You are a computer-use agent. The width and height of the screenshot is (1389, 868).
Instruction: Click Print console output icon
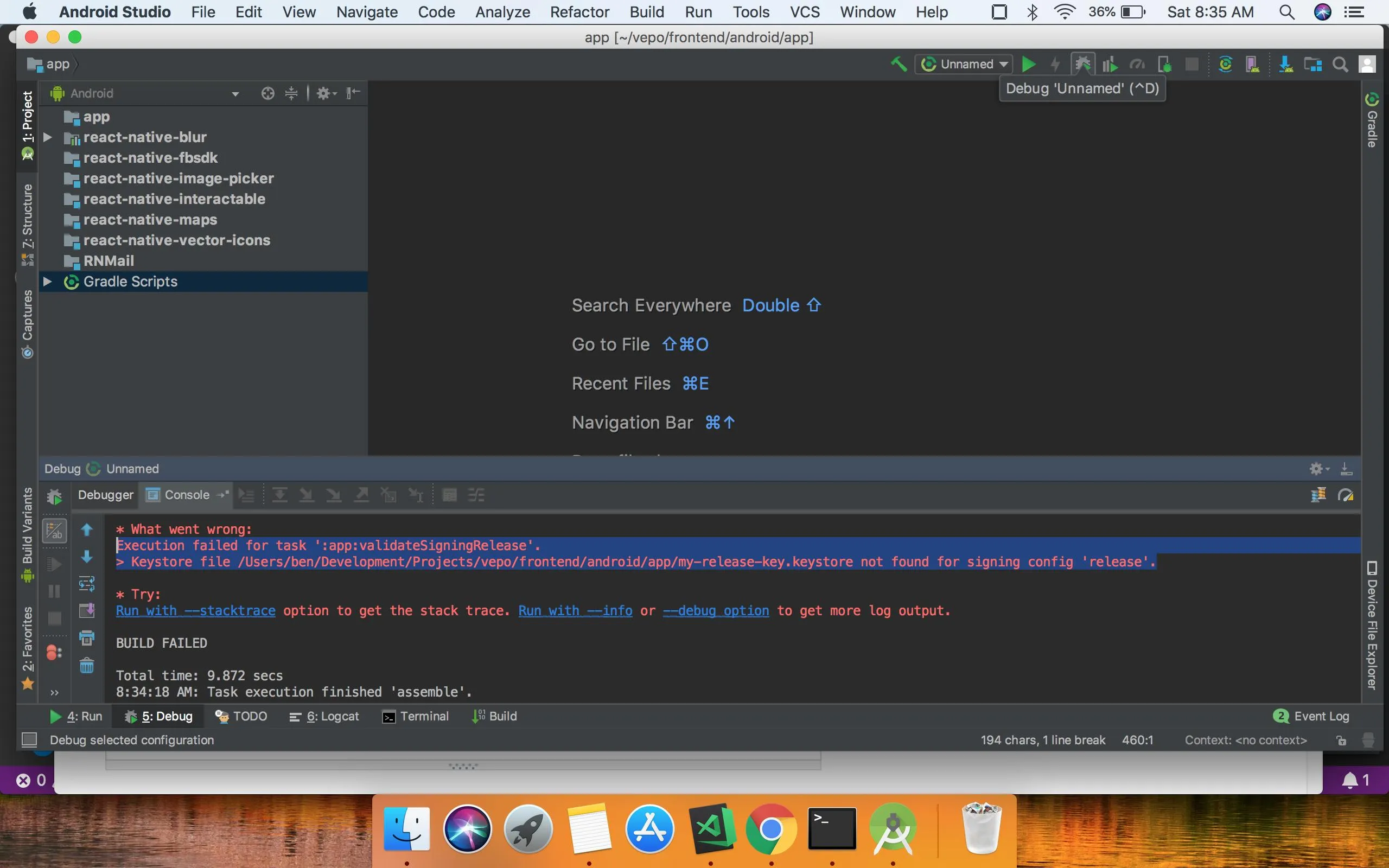(x=87, y=638)
